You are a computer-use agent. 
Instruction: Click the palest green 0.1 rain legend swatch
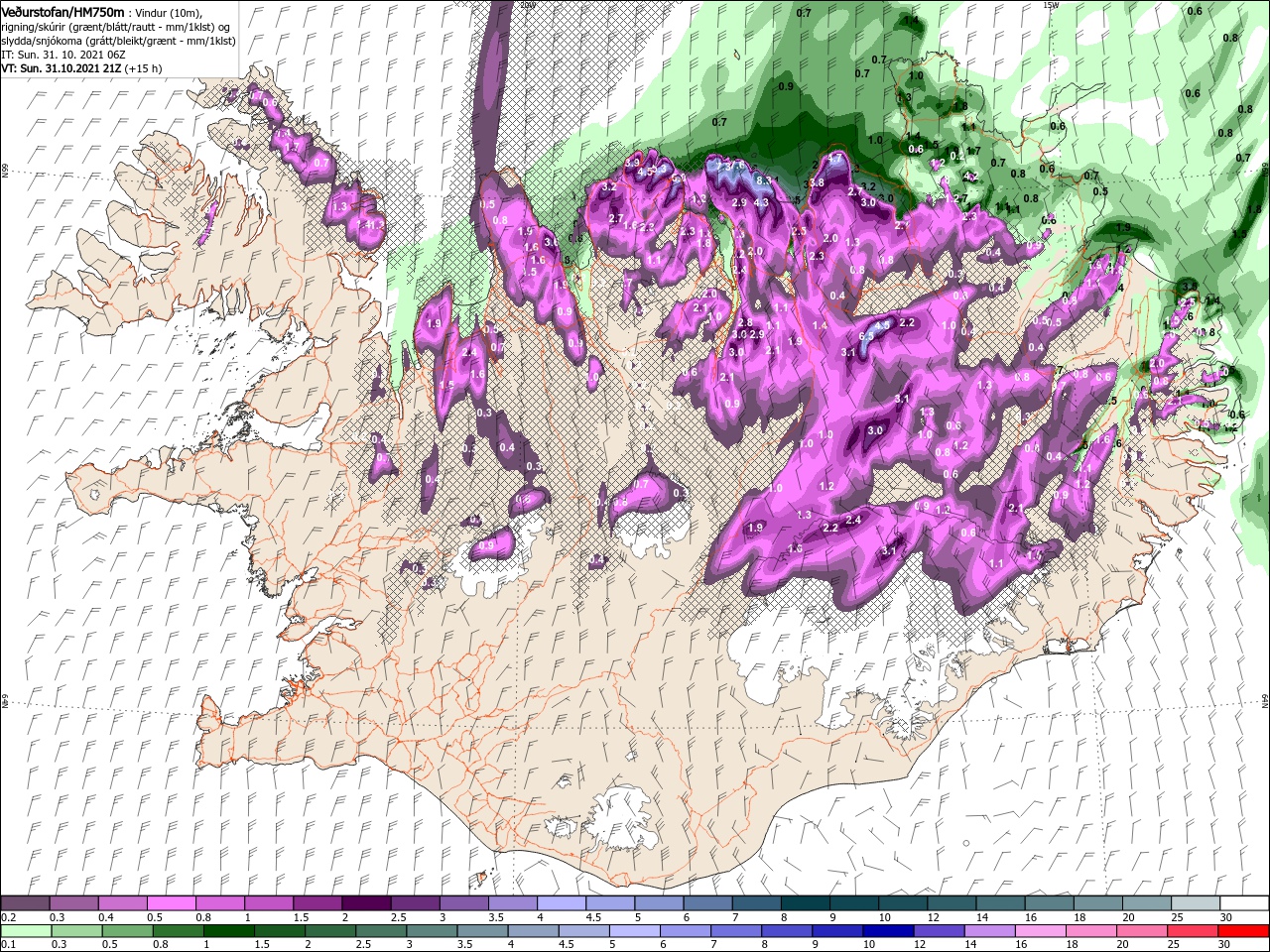click(27, 931)
